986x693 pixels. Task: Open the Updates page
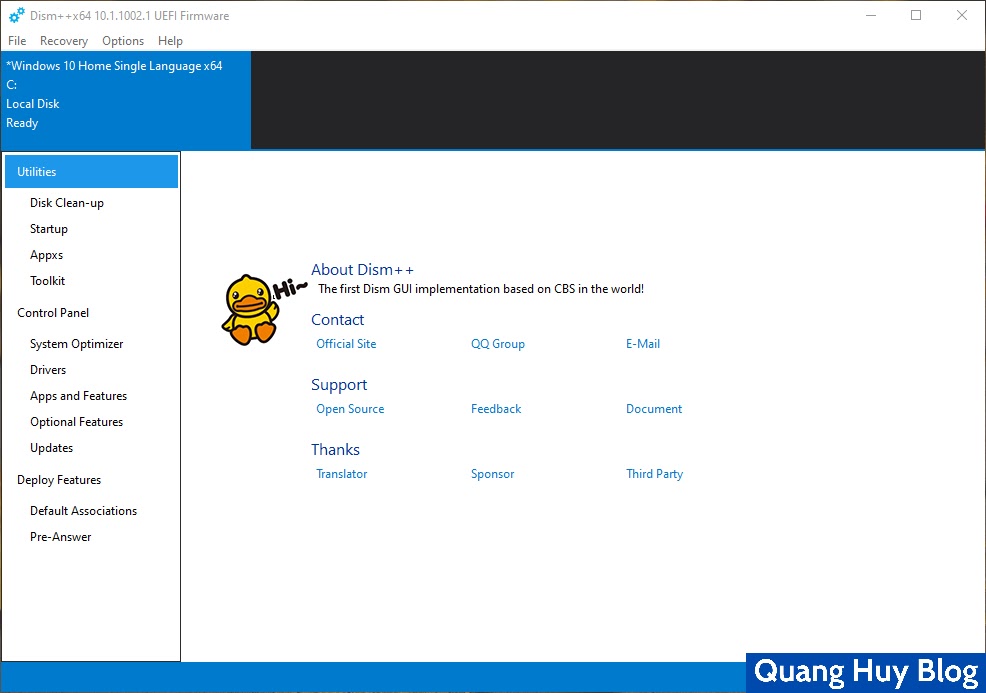coord(51,448)
